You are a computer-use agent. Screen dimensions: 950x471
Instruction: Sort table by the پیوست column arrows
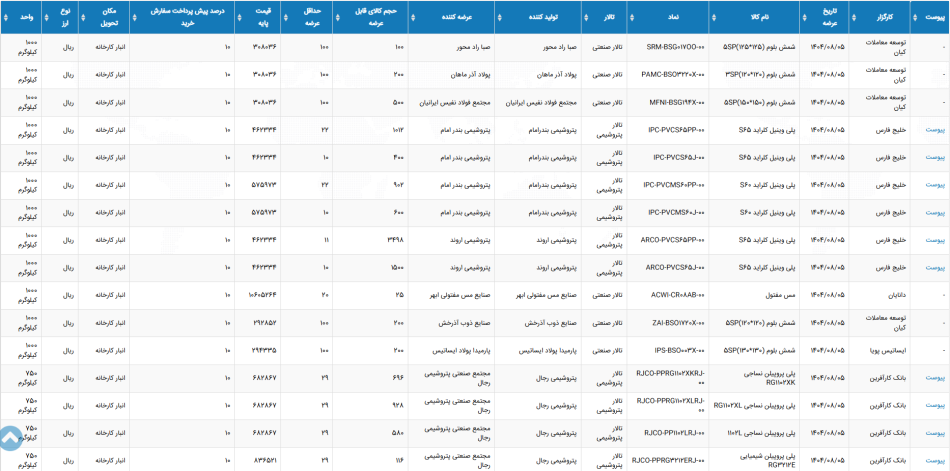(914, 18)
